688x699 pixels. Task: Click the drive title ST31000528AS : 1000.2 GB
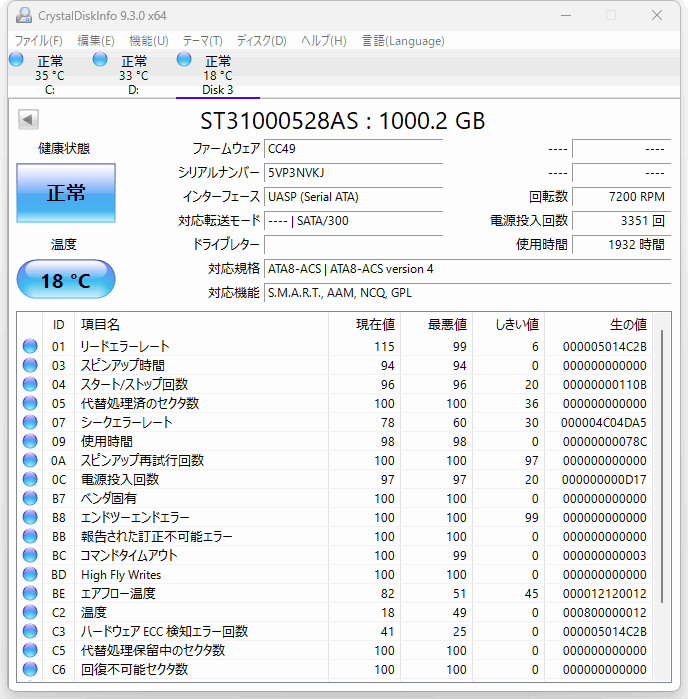(x=342, y=120)
